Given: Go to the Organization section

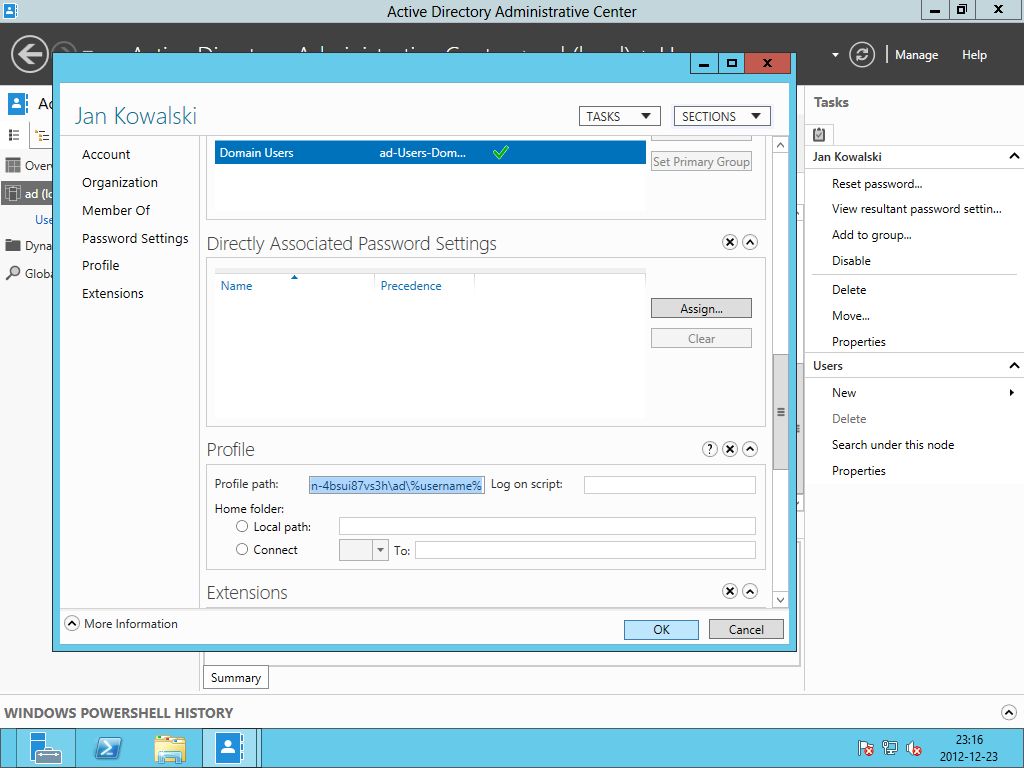Looking at the screenshot, I should click(x=120, y=182).
